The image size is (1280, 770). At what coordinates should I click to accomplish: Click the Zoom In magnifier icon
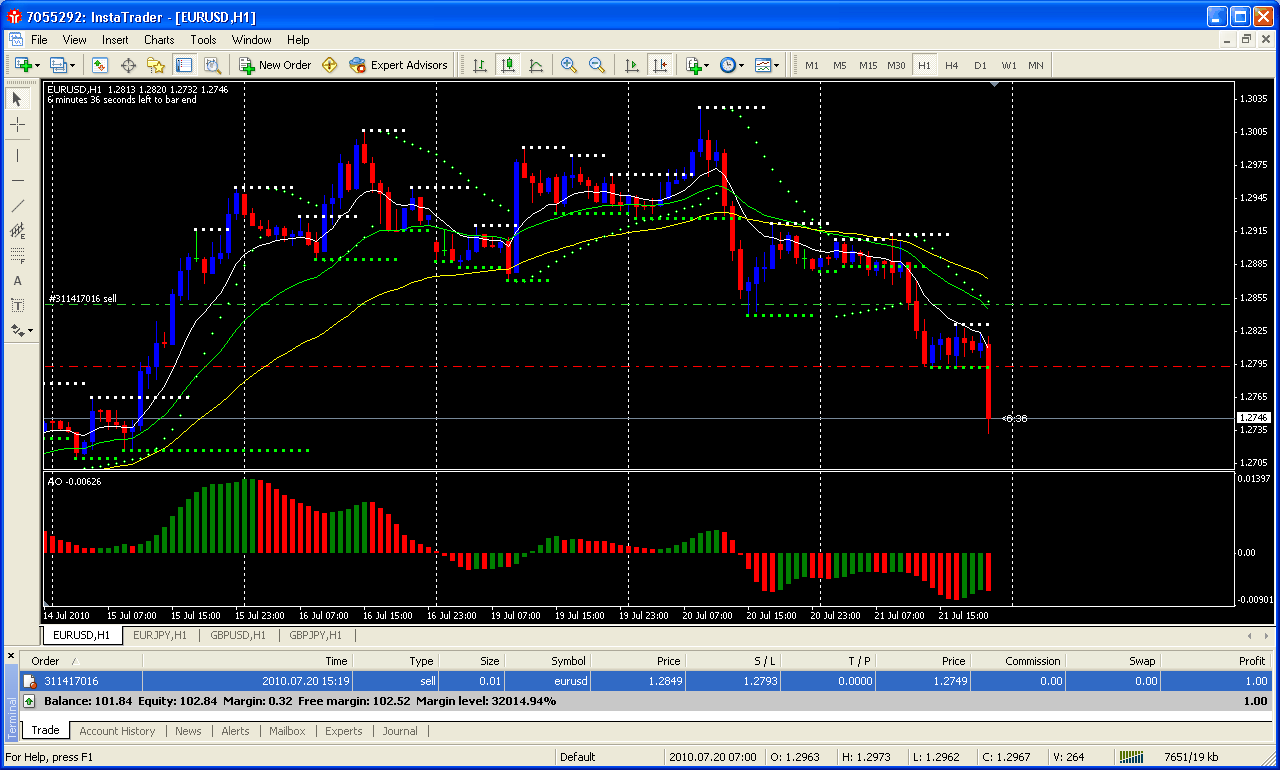click(569, 65)
